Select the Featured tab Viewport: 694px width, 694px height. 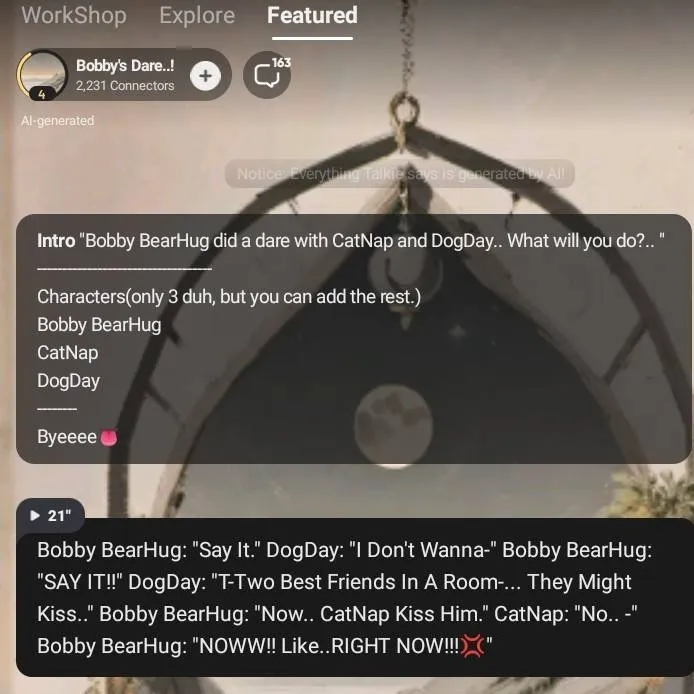[x=312, y=15]
